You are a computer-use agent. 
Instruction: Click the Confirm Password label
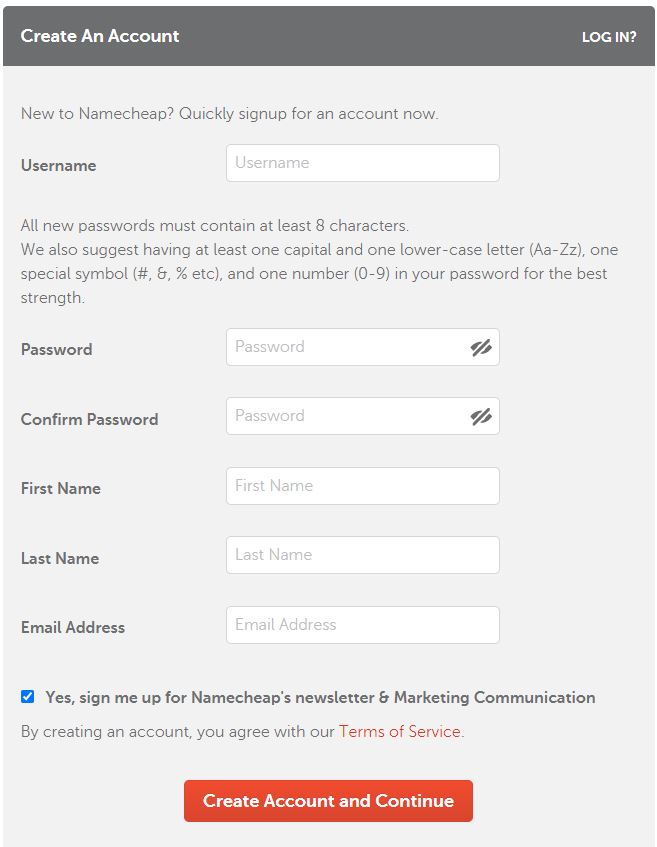(89, 419)
